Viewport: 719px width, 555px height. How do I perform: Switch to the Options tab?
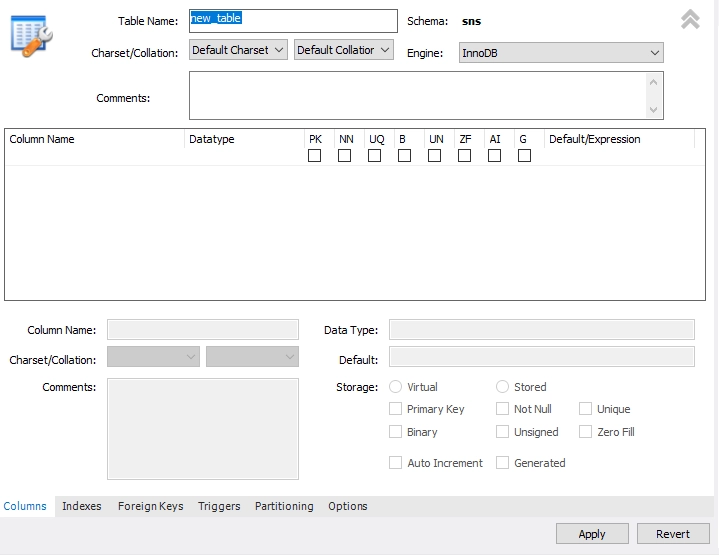tap(348, 506)
